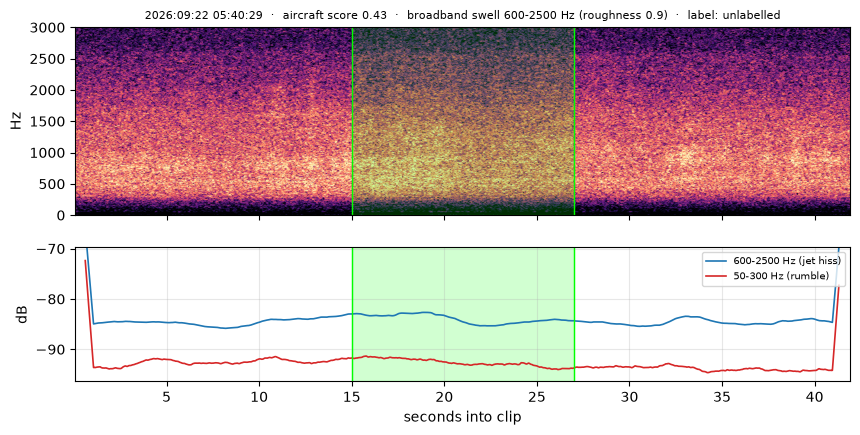Click the 15 second tick label
The image size is (860, 435).
pos(352,396)
